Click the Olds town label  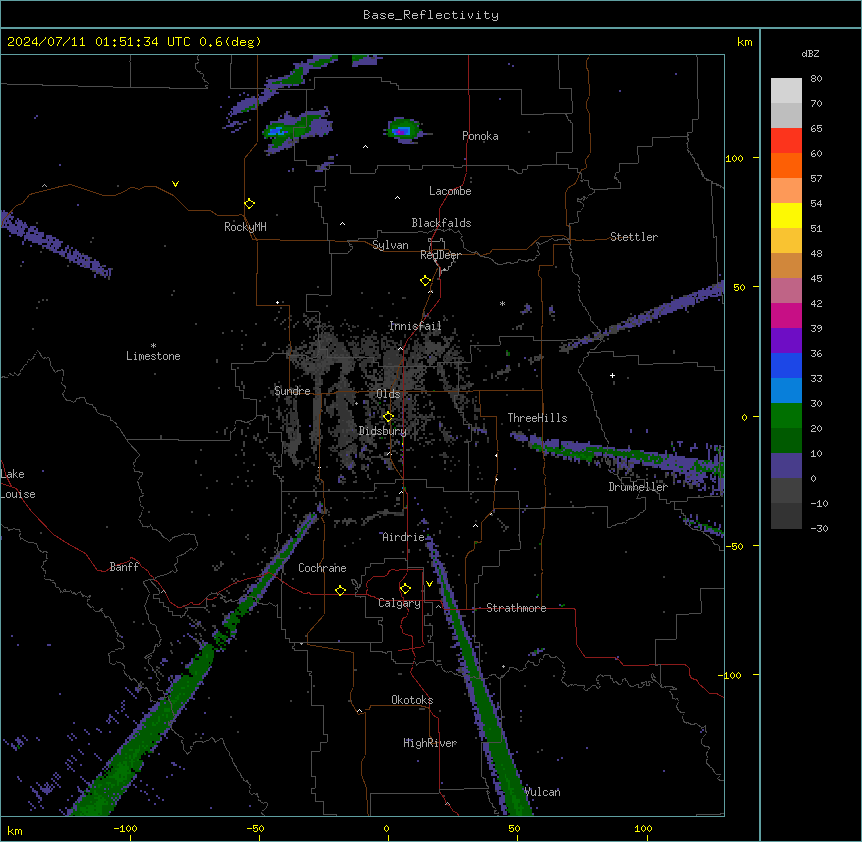388,394
